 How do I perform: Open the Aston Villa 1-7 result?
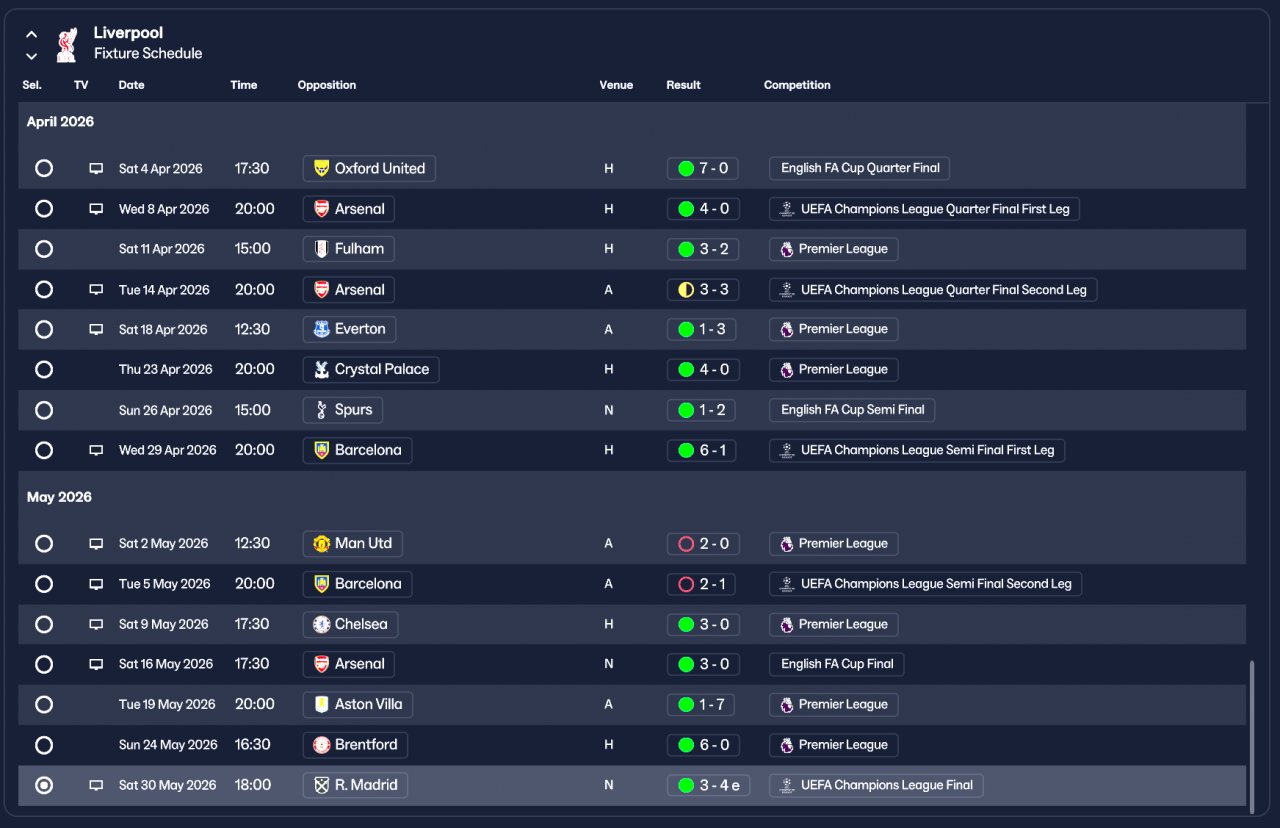pyautogui.click(x=701, y=705)
